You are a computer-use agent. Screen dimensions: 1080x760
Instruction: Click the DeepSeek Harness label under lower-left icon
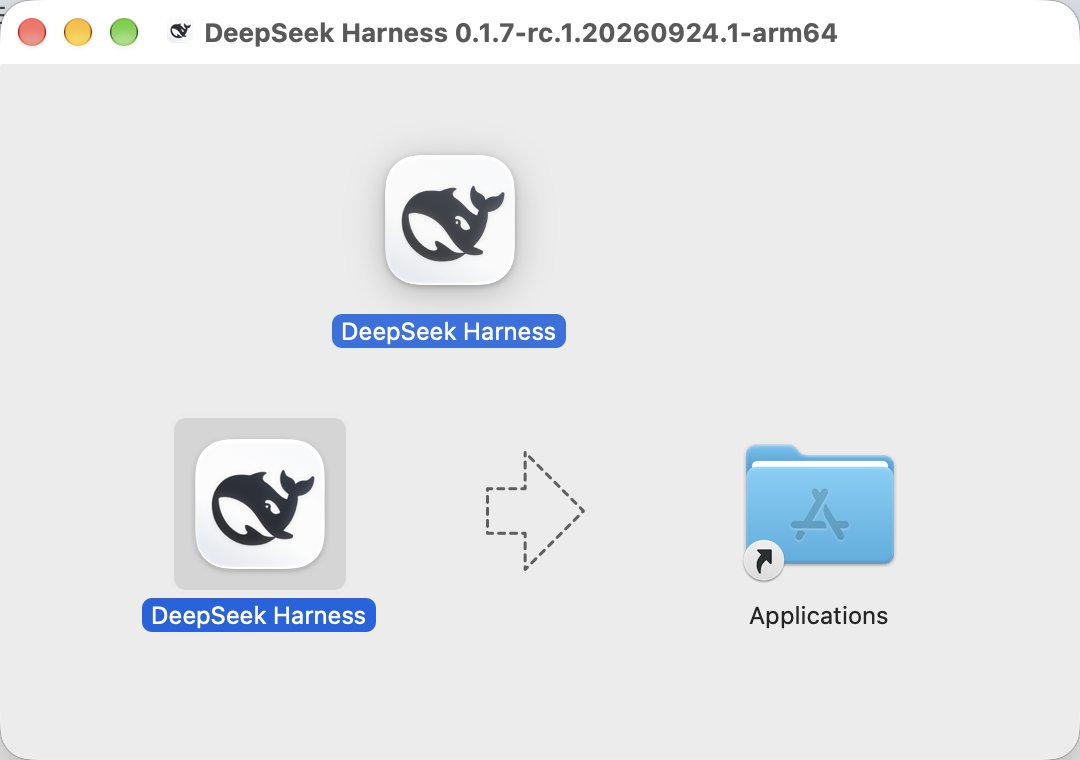258,615
